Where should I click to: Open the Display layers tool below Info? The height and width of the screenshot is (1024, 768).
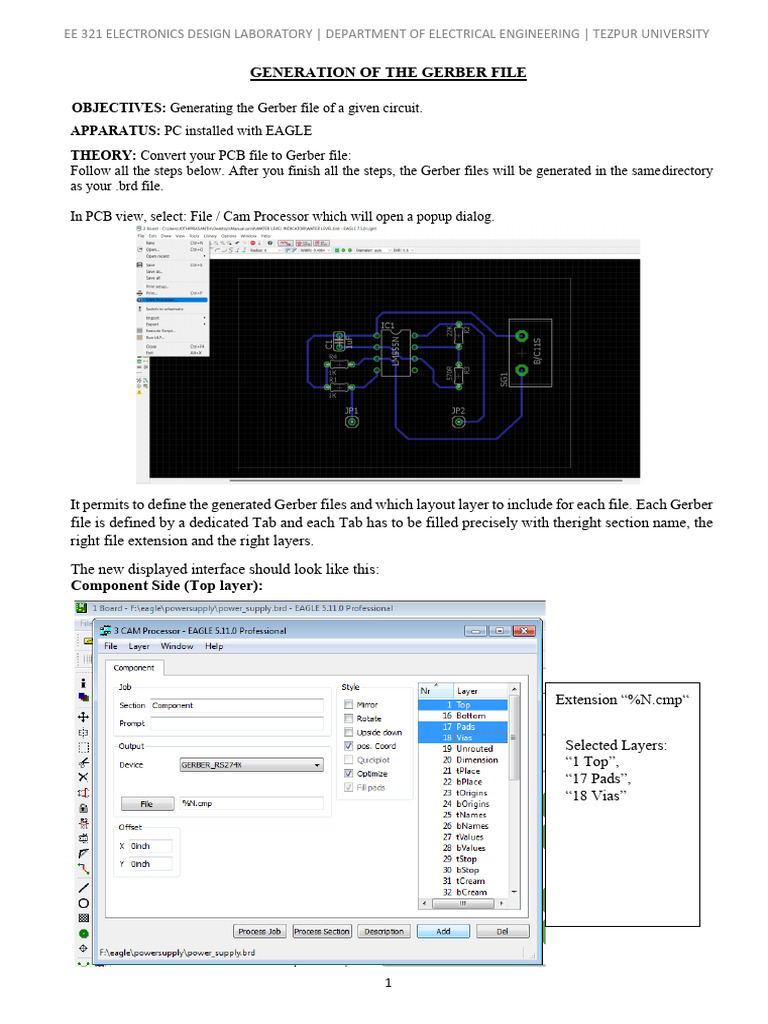83,697
